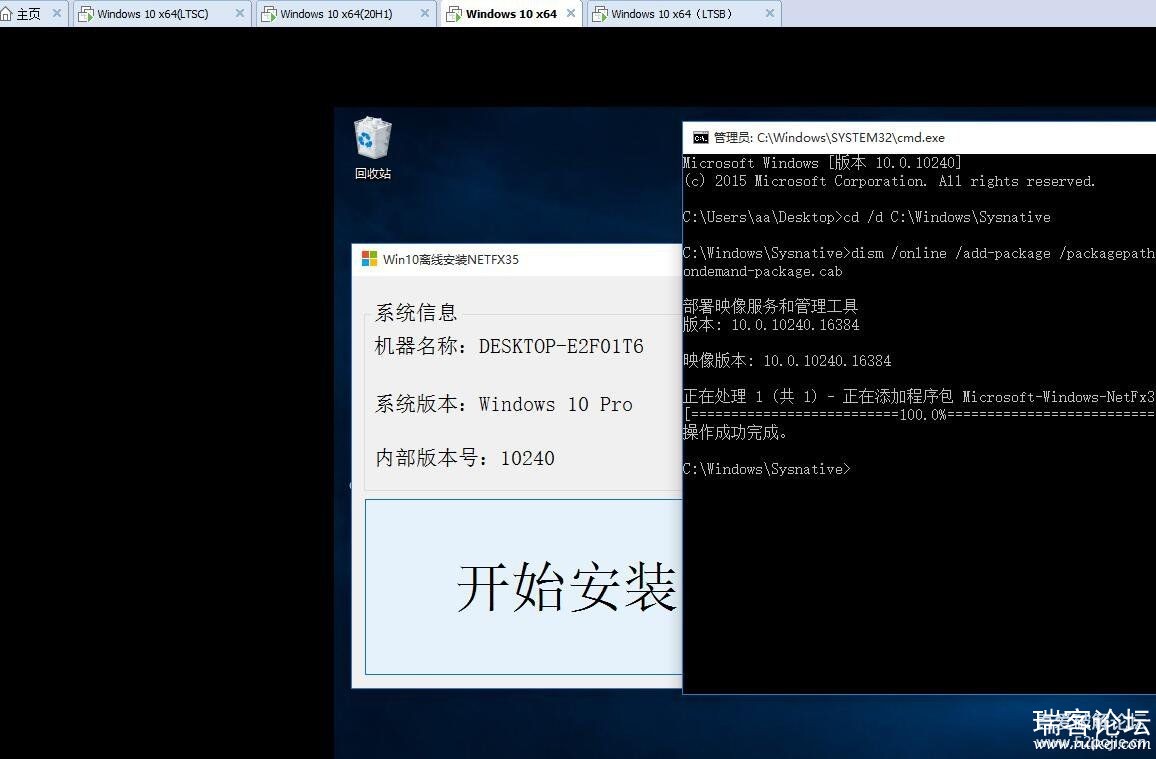Close the Windows 10 x64(20H1) tab

pyautogui.click(x=425, y=13)
